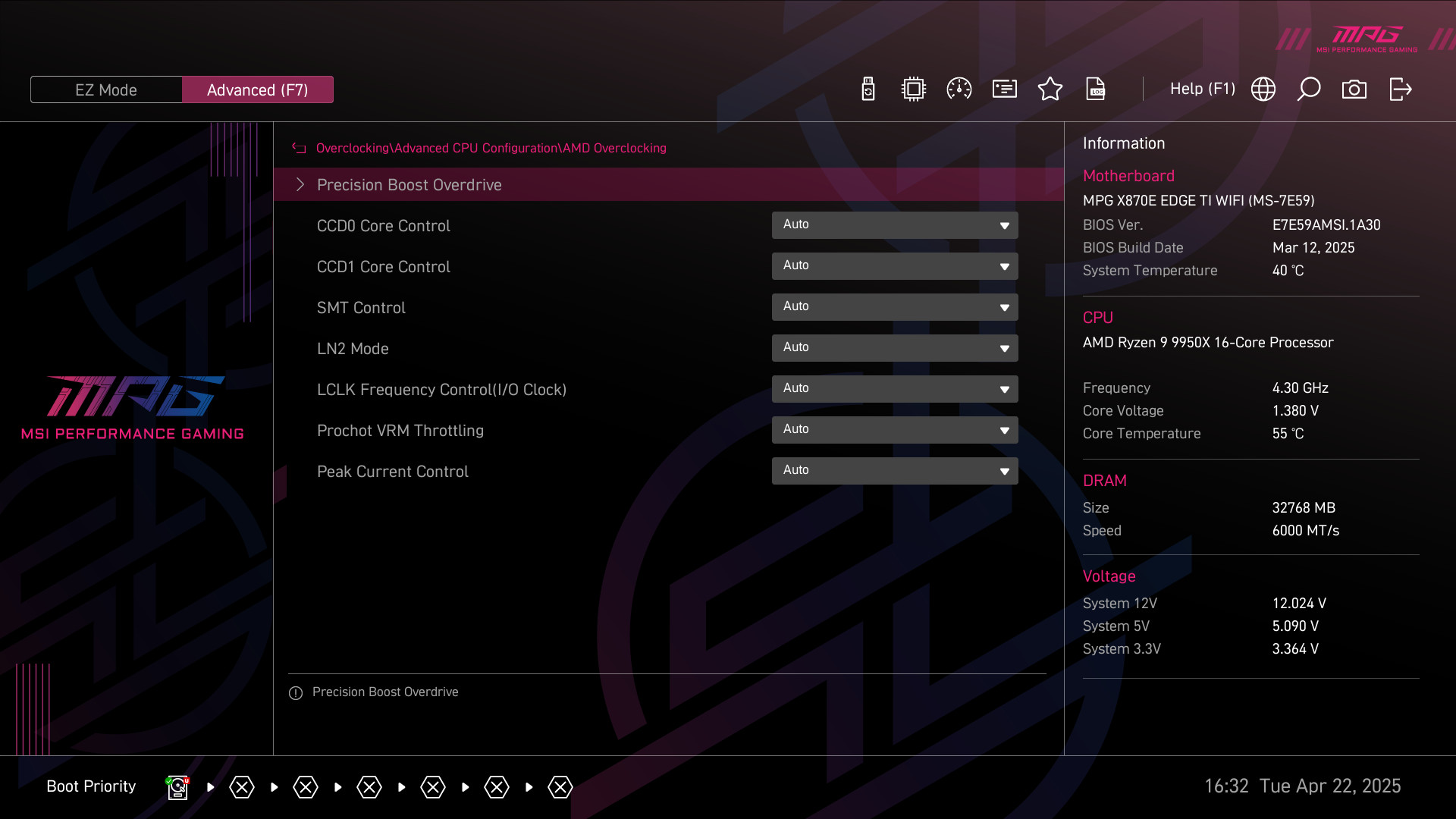This screenshot has width=1456, height=819.
Task: Open the CPU chip settings icon
Action: click(x=914, y=89)
